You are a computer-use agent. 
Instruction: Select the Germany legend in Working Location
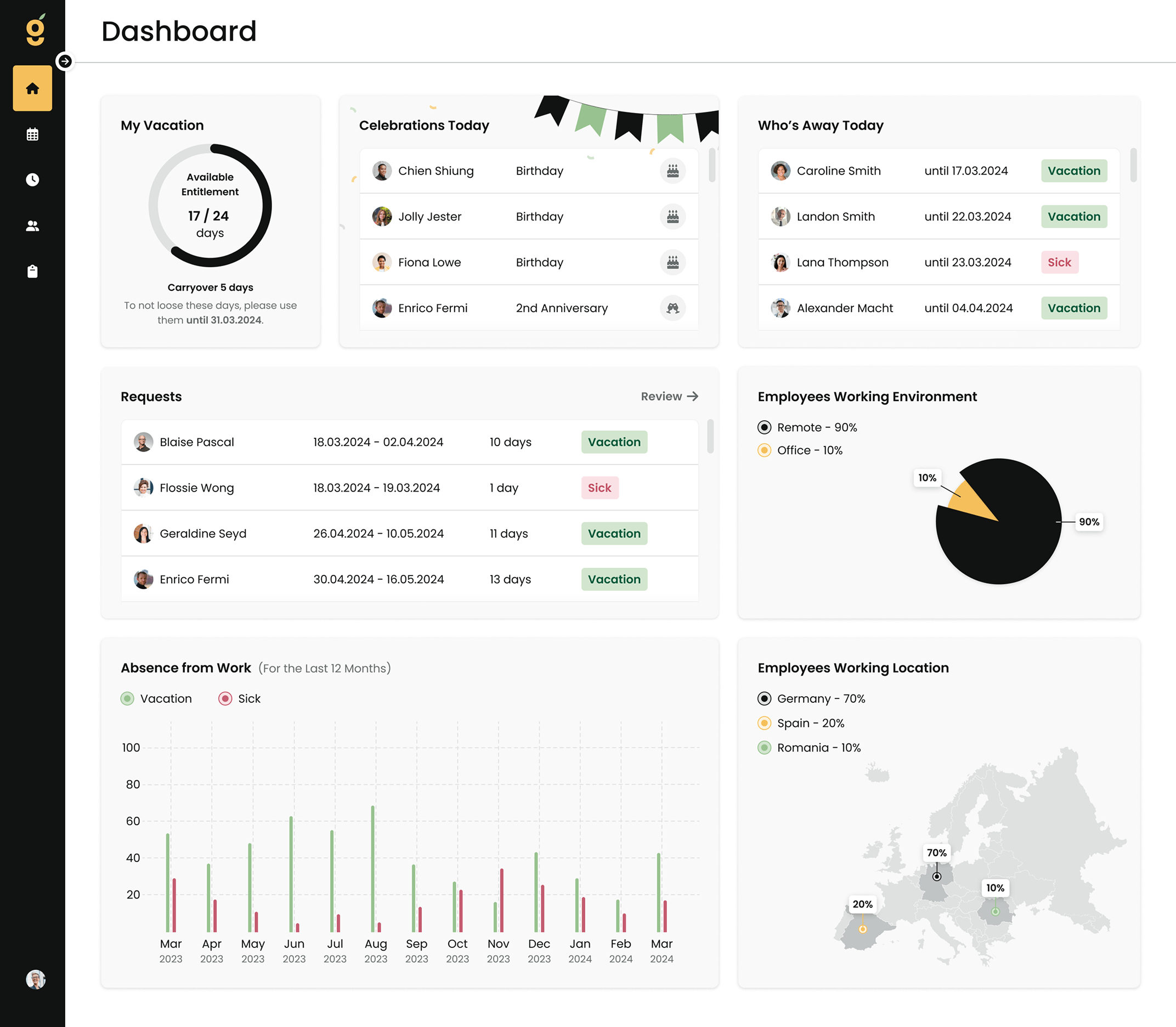click(x=811, y=698)
